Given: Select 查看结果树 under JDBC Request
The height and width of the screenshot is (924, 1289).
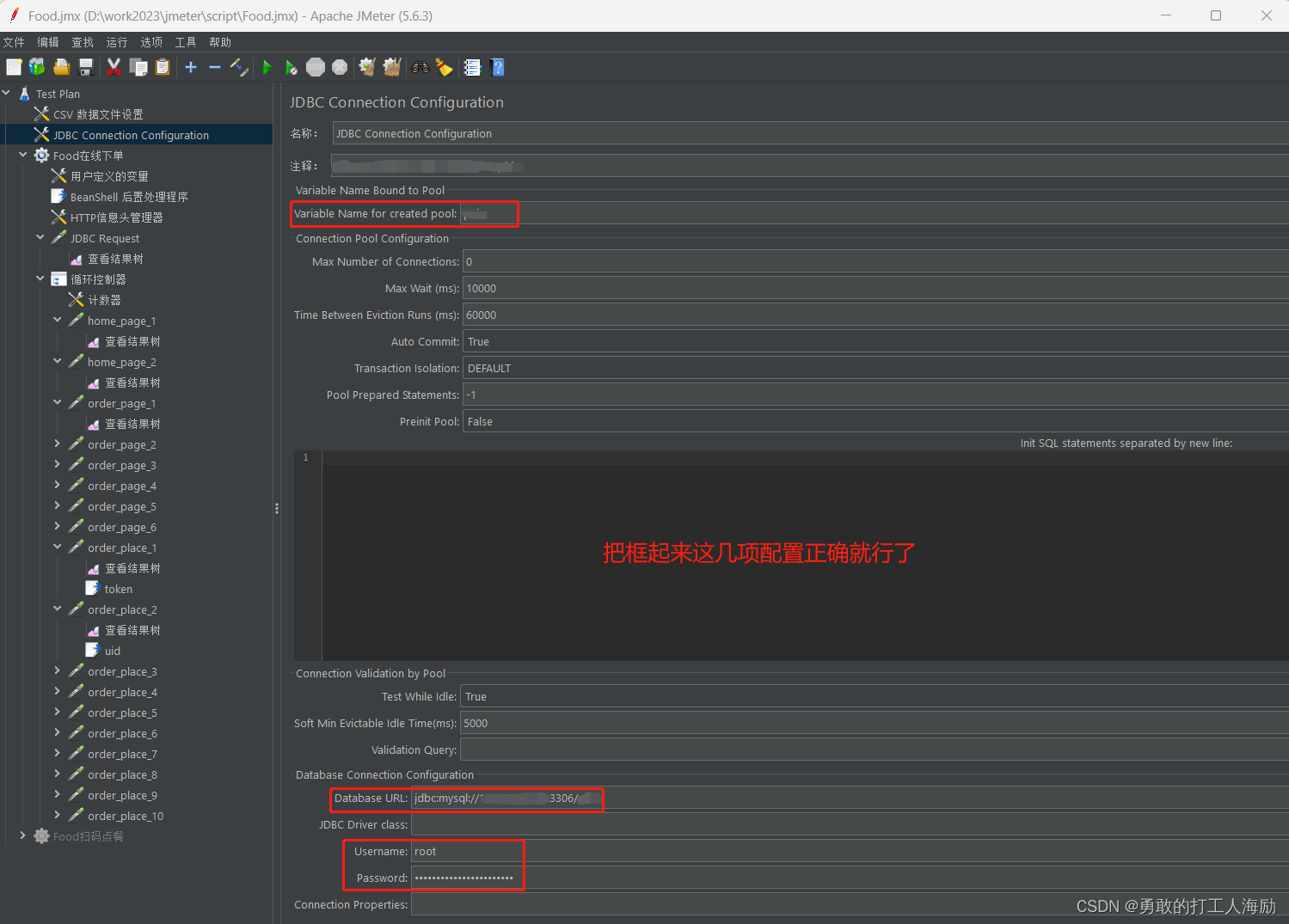Looking at the screenshot, I should pos(115,259).
